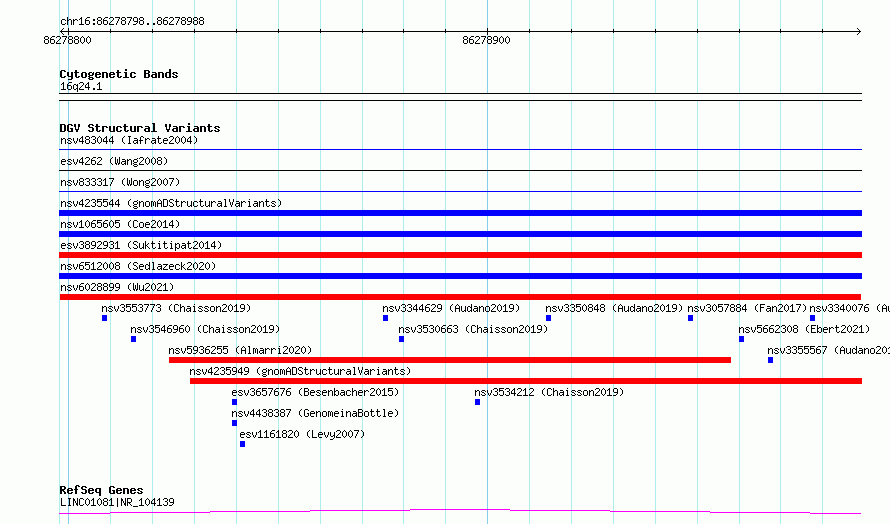The image size is (890, 524).
Task: Select nsv3350848 (Audano2019) label
Action: [x=614, y=308]
